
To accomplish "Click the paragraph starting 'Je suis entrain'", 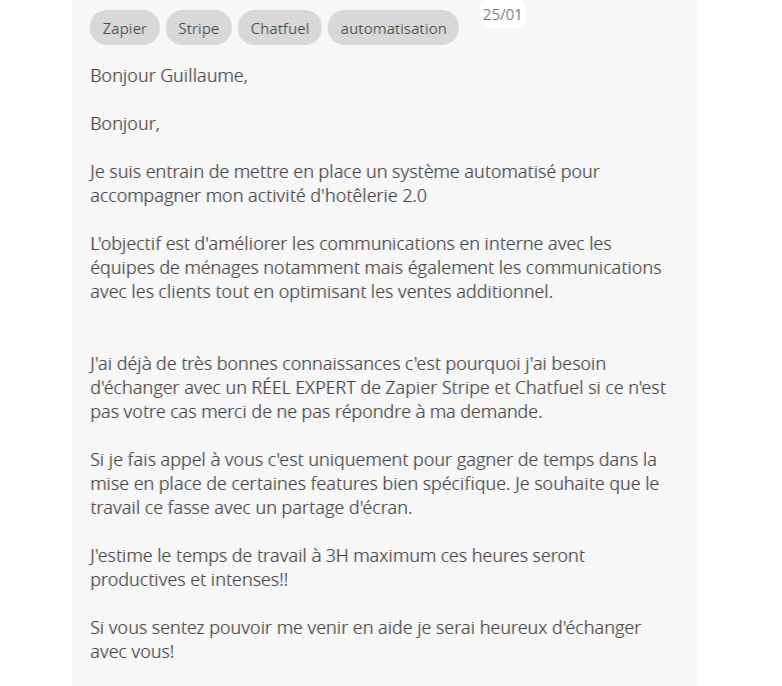I will coord(345,183).
